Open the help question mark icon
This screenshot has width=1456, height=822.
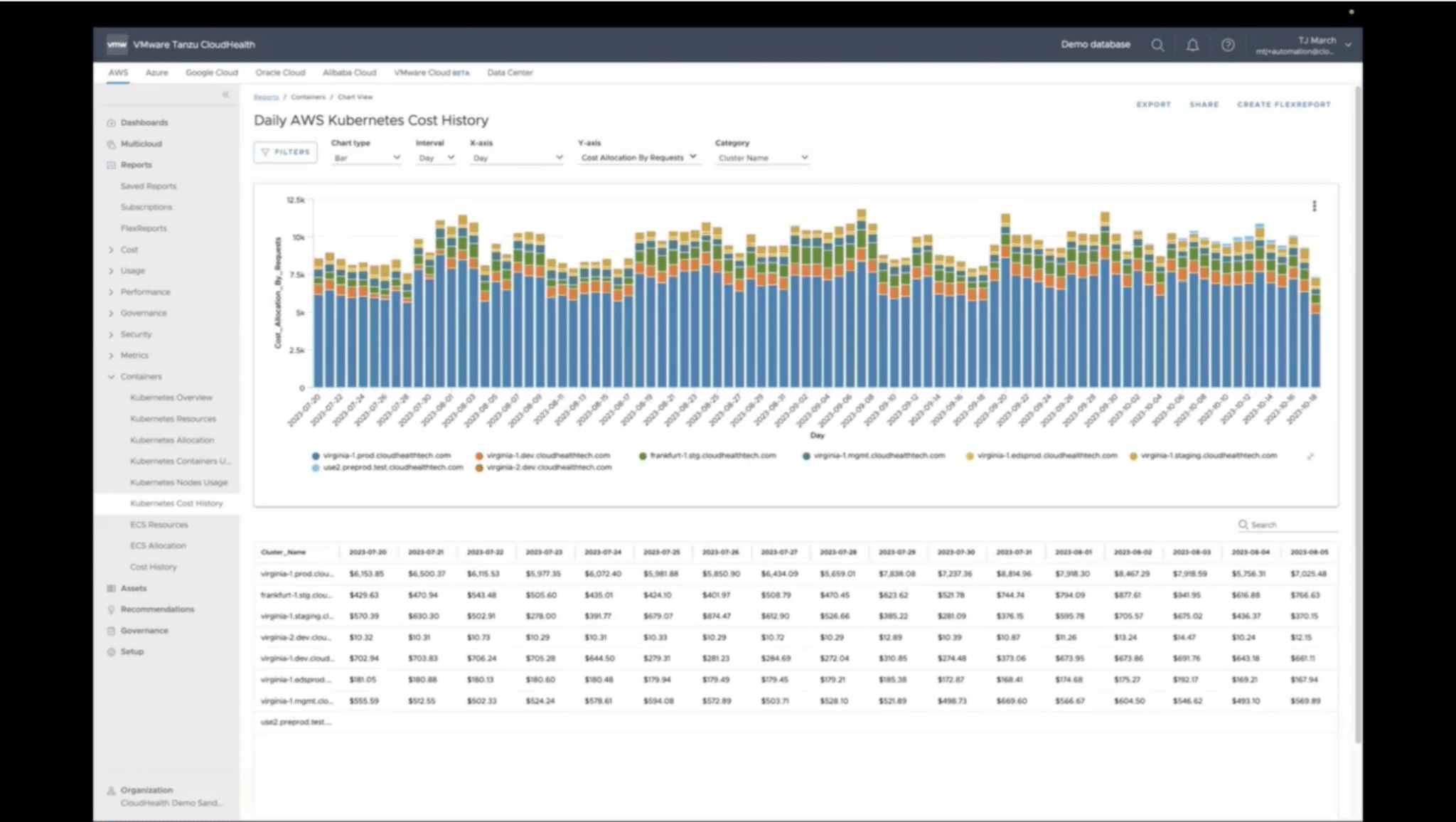tap(1228, 45)
